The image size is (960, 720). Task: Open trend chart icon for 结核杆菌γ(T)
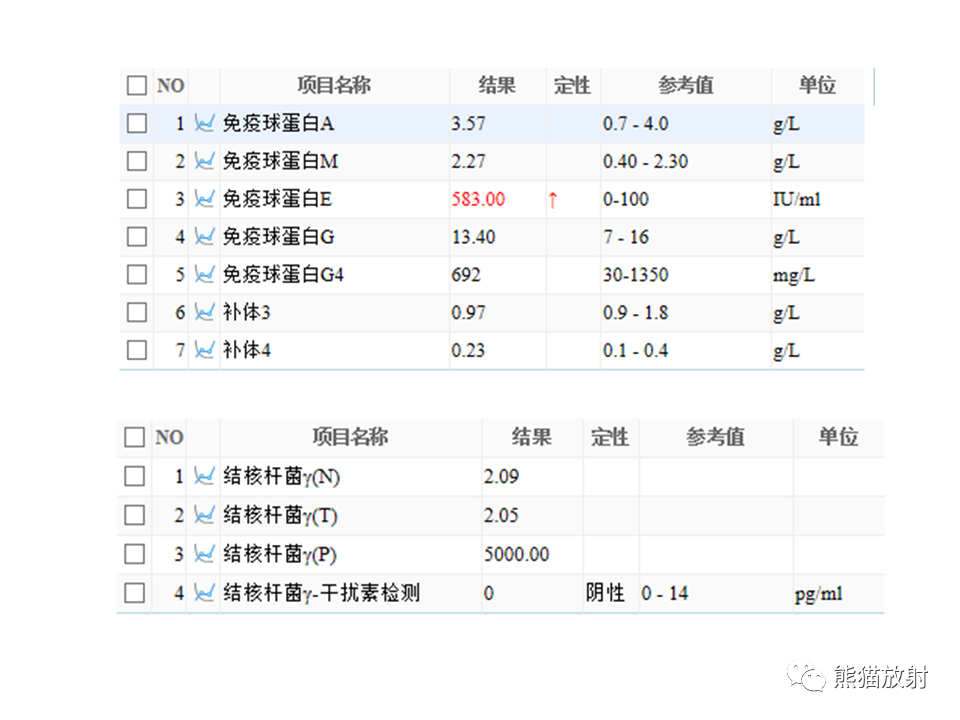pyautogui.click(x=204, y=515)
